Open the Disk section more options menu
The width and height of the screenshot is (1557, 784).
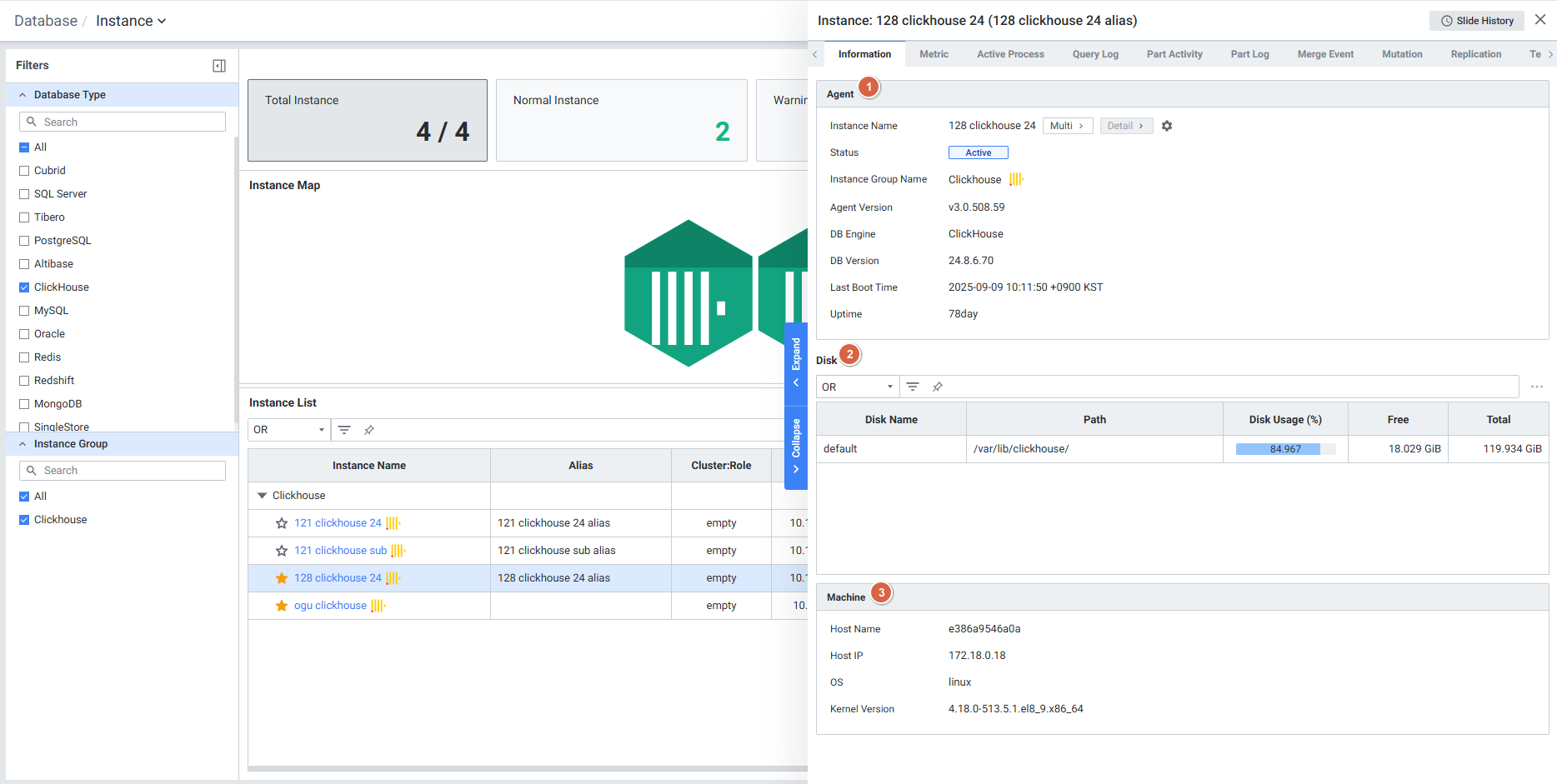tap(1536, 387)
